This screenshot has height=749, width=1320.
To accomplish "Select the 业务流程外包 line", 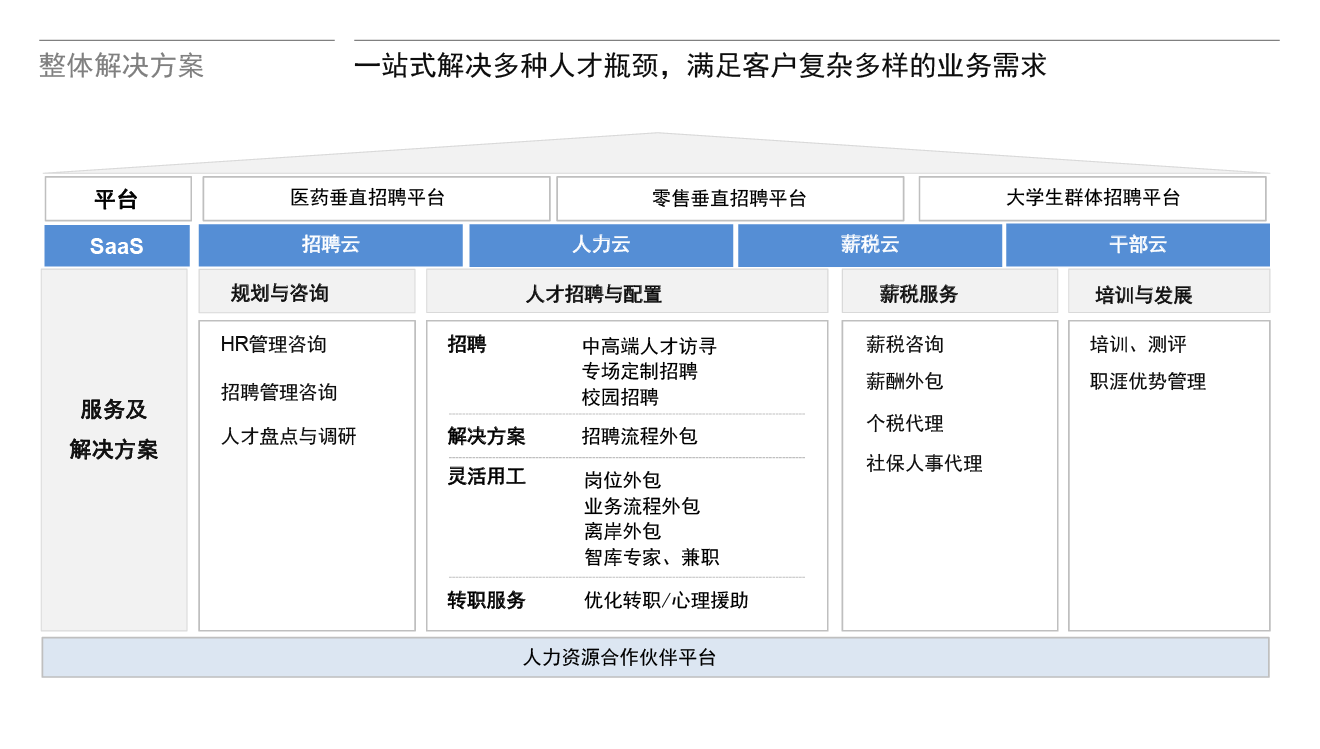I will click(x=642, y=507).
